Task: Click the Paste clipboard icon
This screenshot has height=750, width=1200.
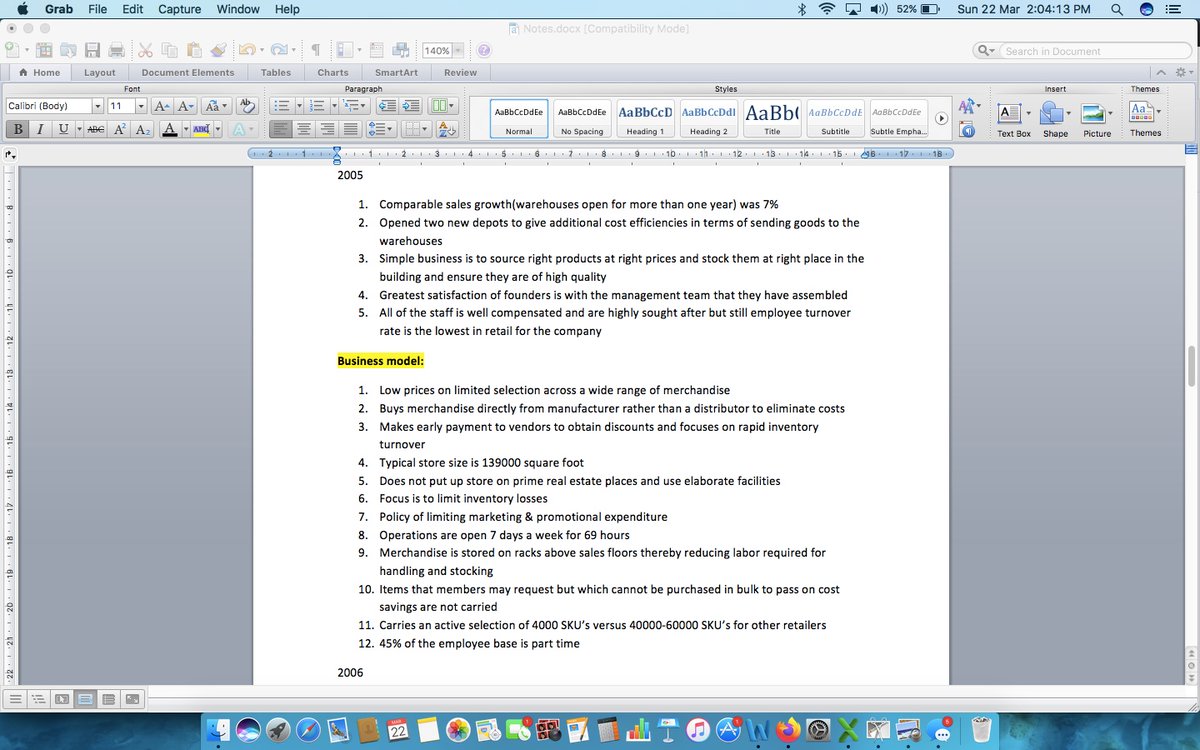Action: point(193,50)
